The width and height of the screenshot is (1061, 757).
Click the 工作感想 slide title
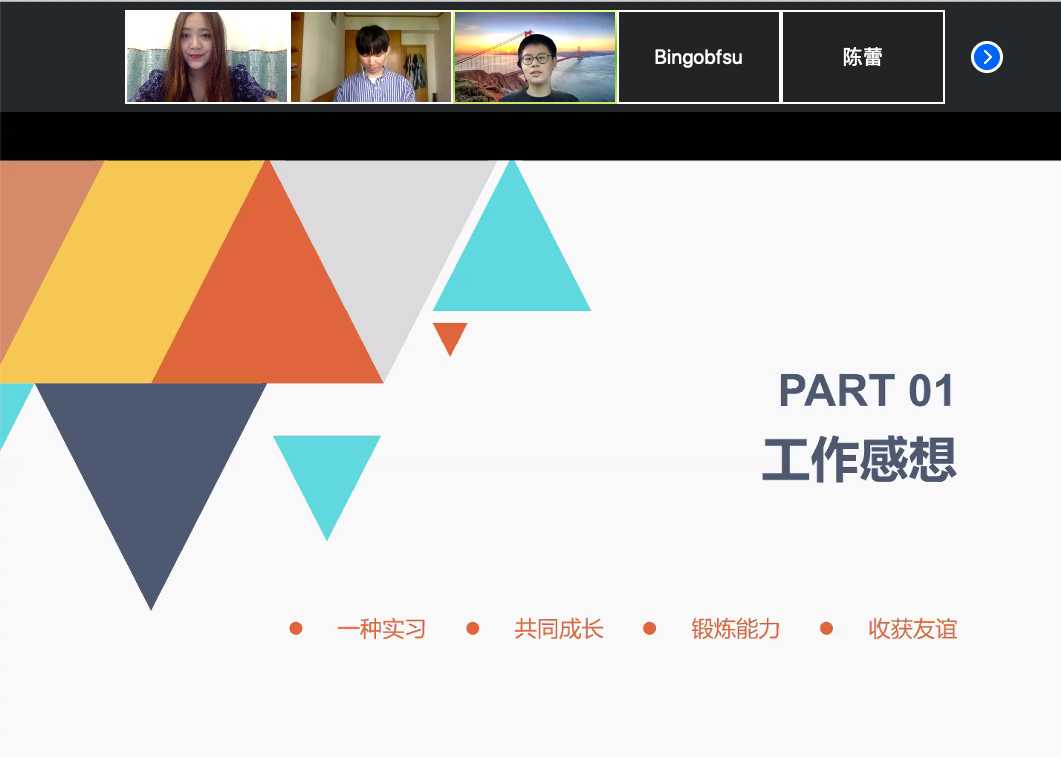pos(859,460)
